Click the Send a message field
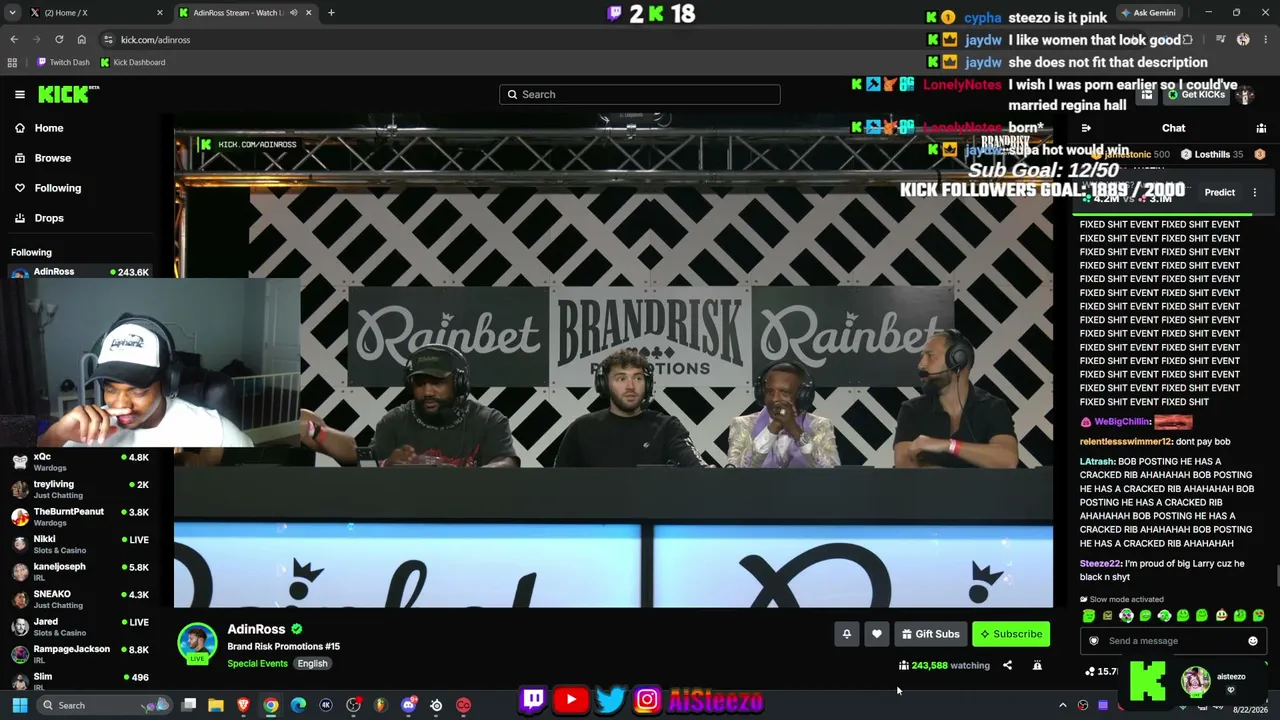 click(x=1173, y=641)
